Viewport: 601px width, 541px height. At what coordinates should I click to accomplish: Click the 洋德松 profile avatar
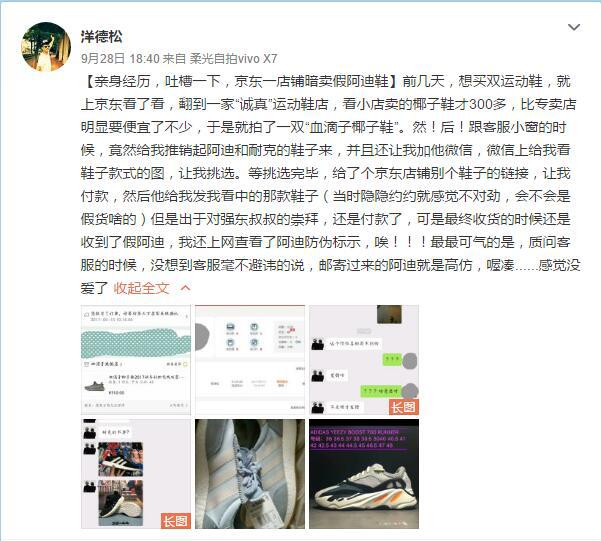click(x=46, y=46)
